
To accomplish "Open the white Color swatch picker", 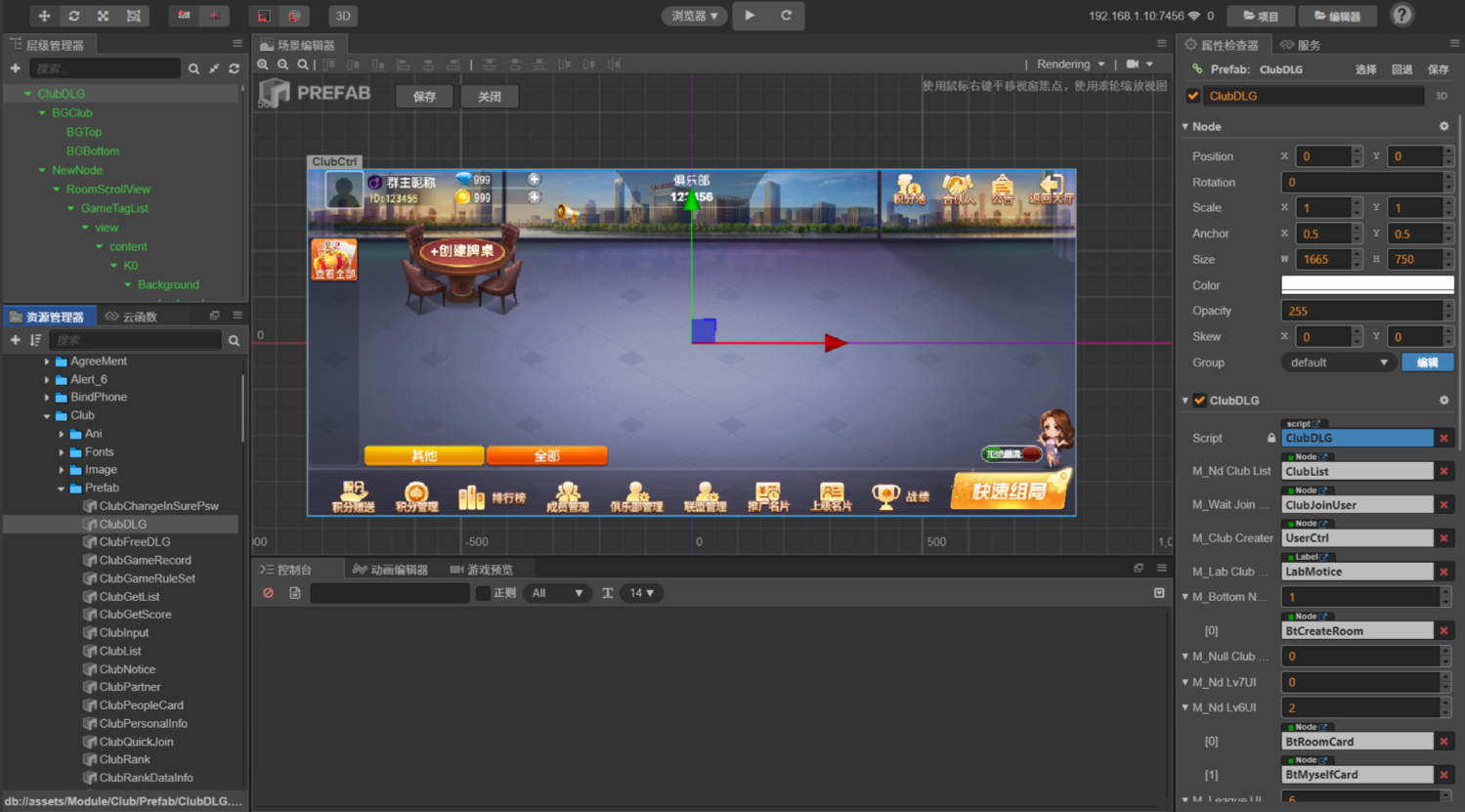I will [1366, 285].
